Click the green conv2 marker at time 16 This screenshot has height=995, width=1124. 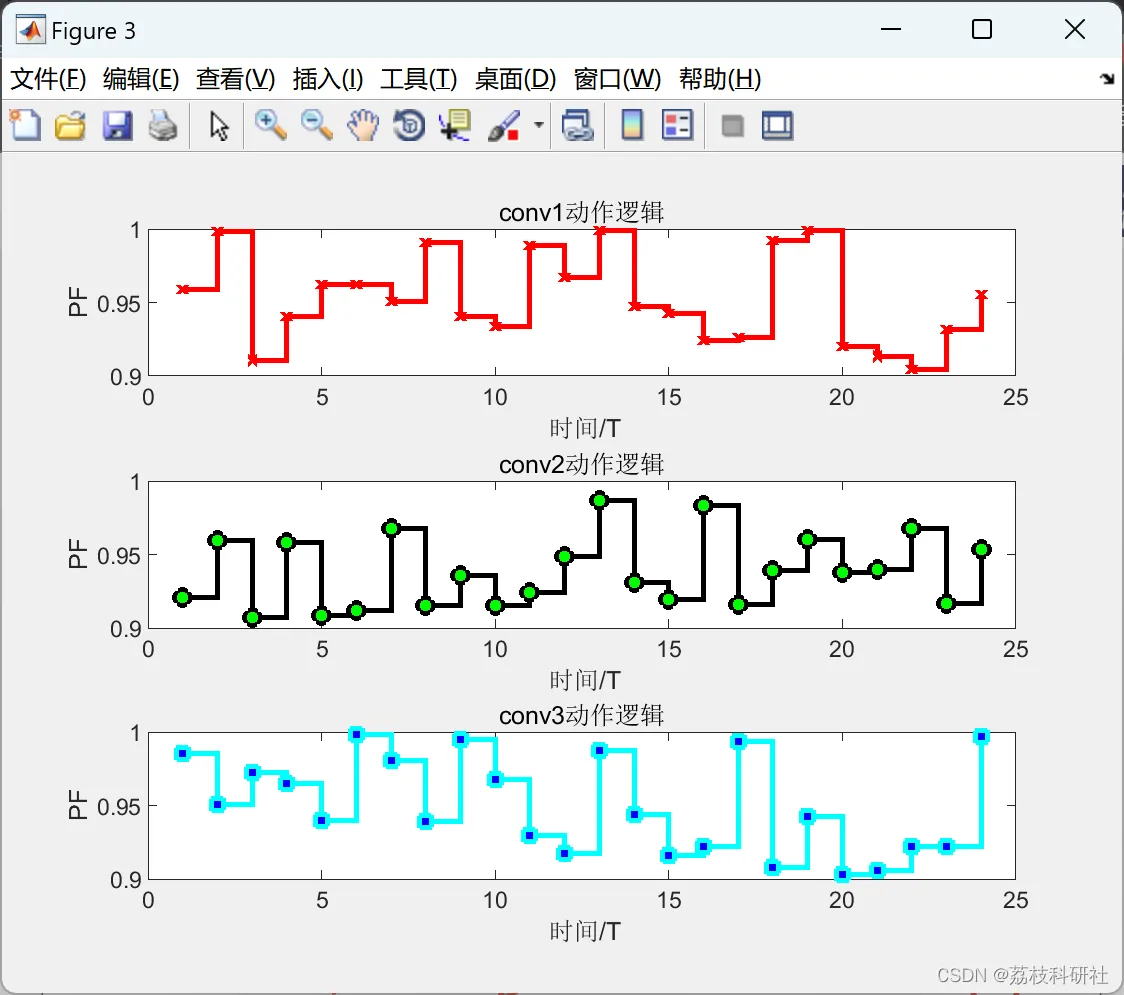coord(703,505)
